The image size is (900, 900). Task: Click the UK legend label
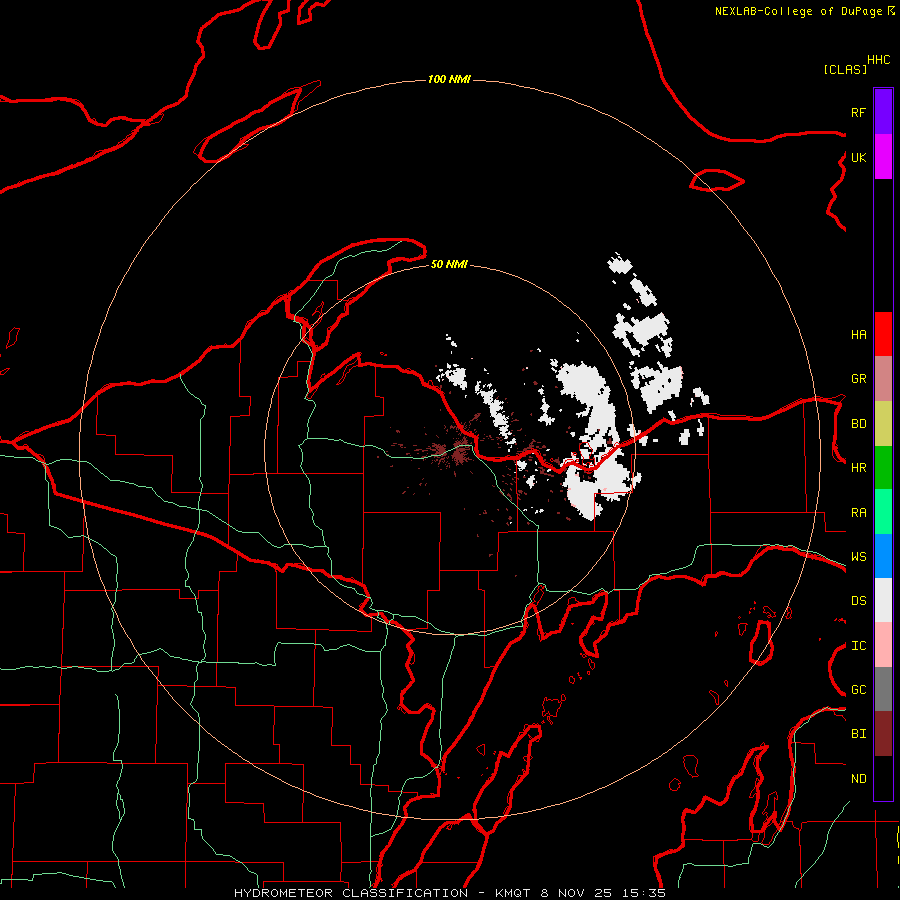(858, 157)
